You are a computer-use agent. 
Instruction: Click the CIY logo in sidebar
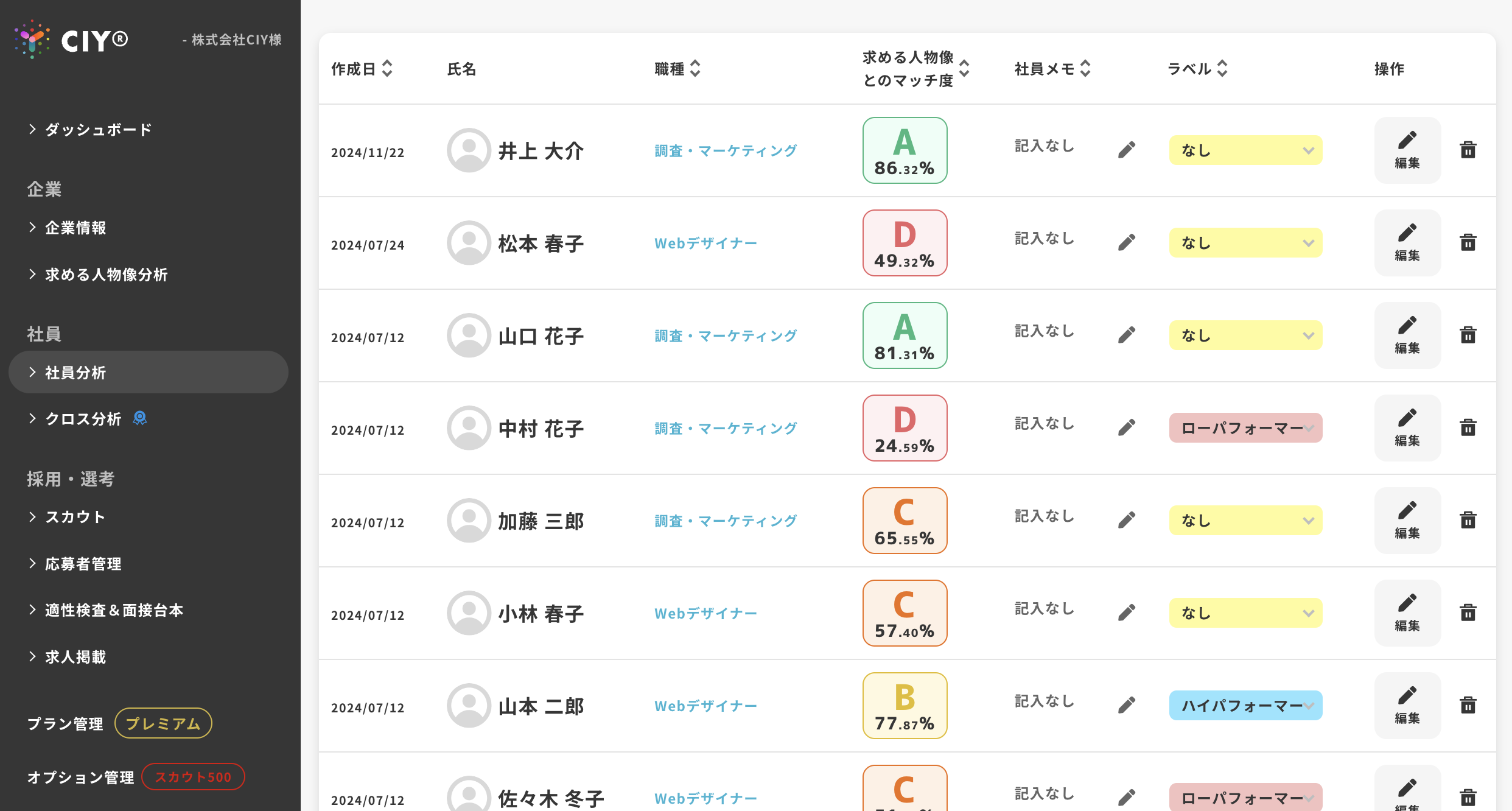(x=72, y=40)
